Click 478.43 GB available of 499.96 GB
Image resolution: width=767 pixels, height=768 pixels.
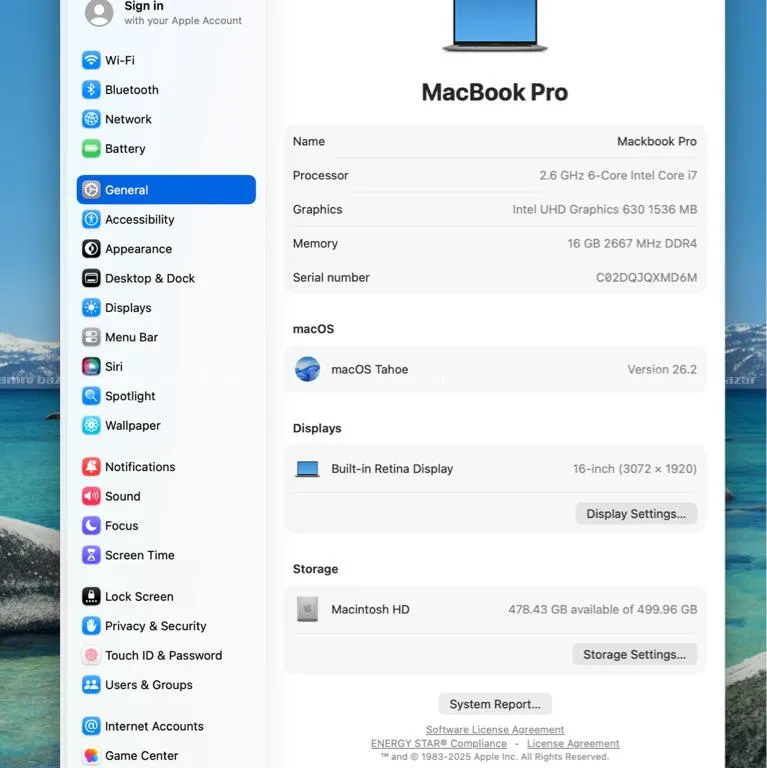tap(603, 609)
